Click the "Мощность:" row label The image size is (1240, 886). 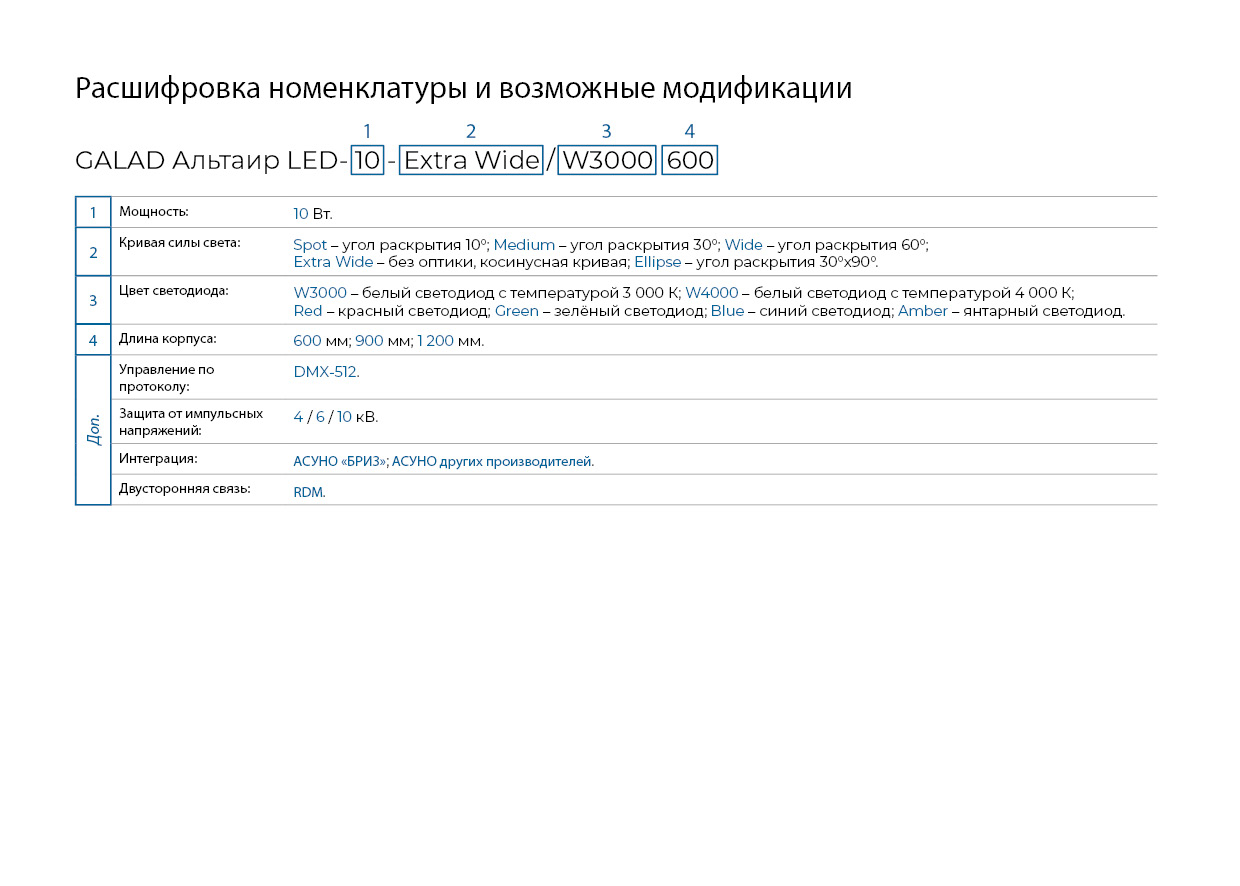click(x=154, y=212)
